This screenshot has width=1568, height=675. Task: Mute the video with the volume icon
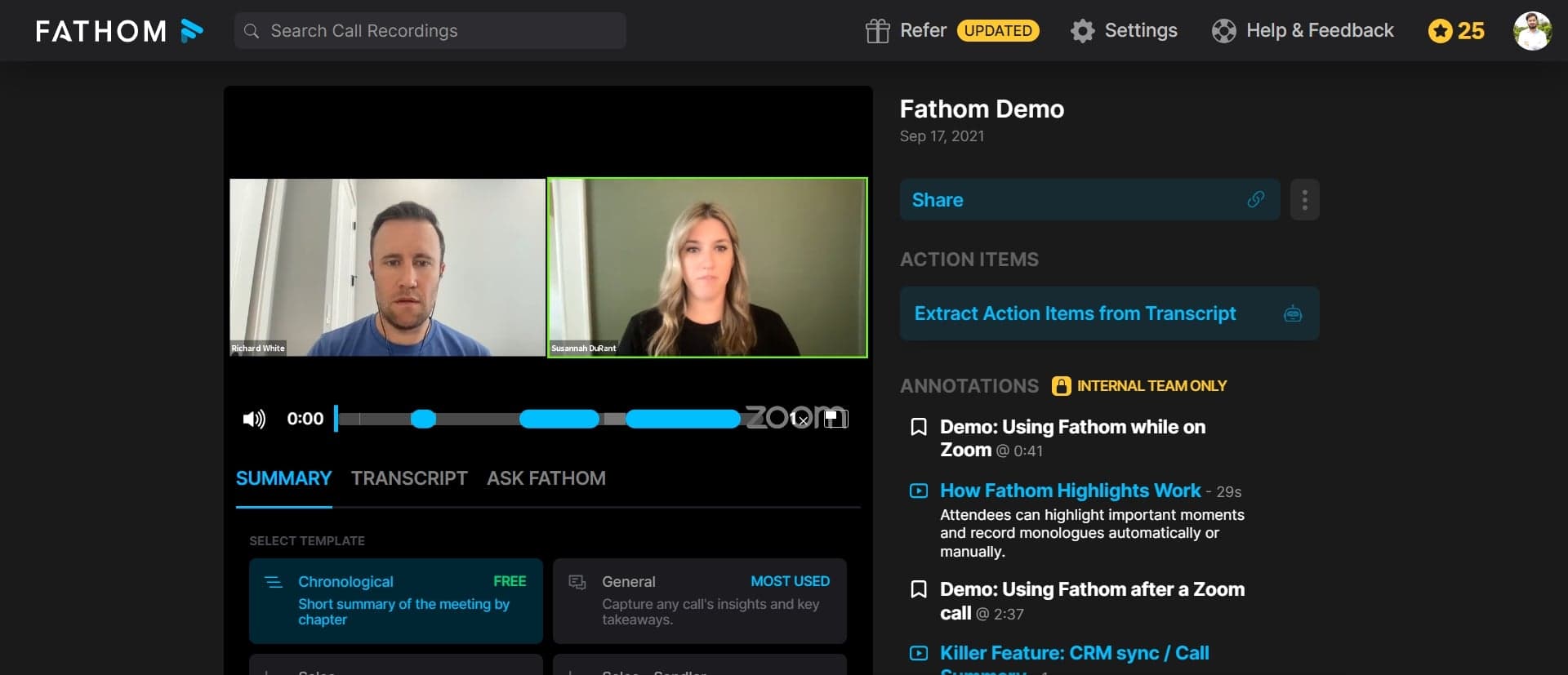pos(254,419)
